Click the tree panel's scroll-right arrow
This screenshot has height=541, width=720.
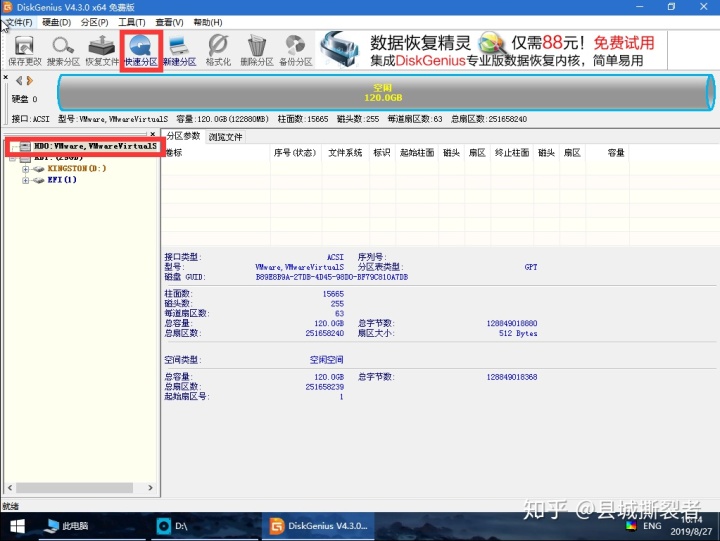150,487
